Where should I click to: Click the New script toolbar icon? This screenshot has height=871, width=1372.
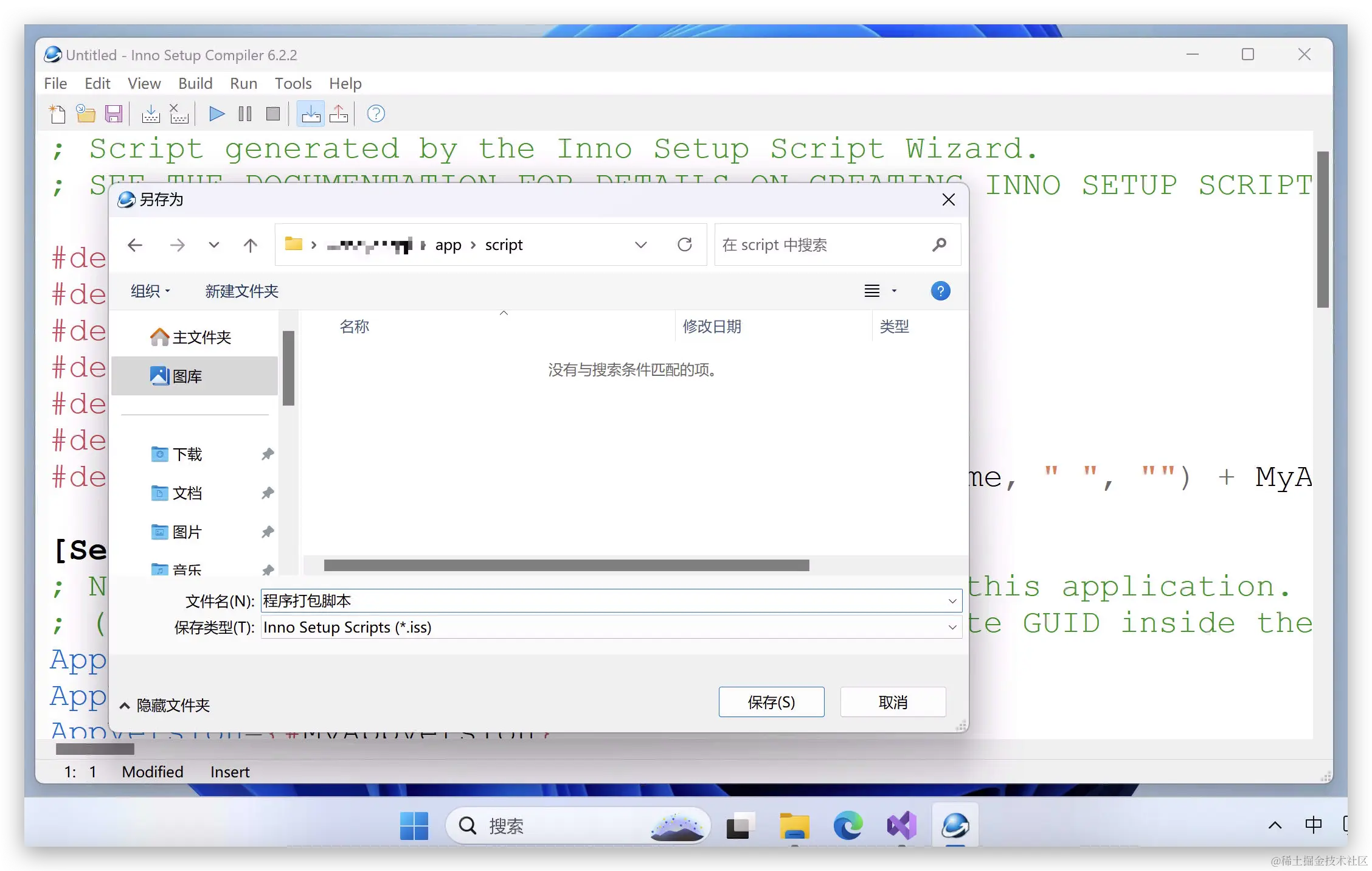(58, 114)
